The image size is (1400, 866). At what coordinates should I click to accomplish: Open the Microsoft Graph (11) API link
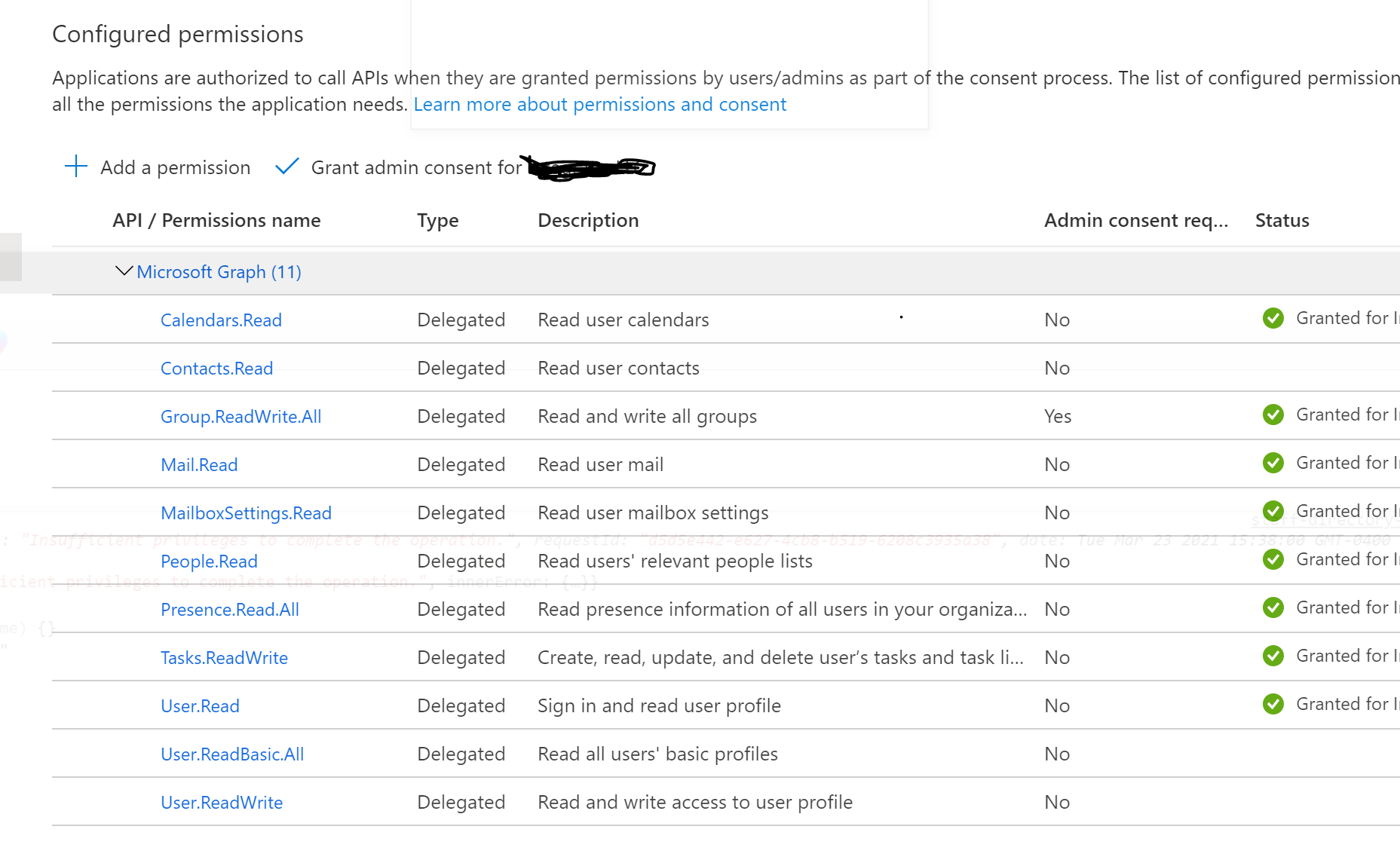[219, 272]
